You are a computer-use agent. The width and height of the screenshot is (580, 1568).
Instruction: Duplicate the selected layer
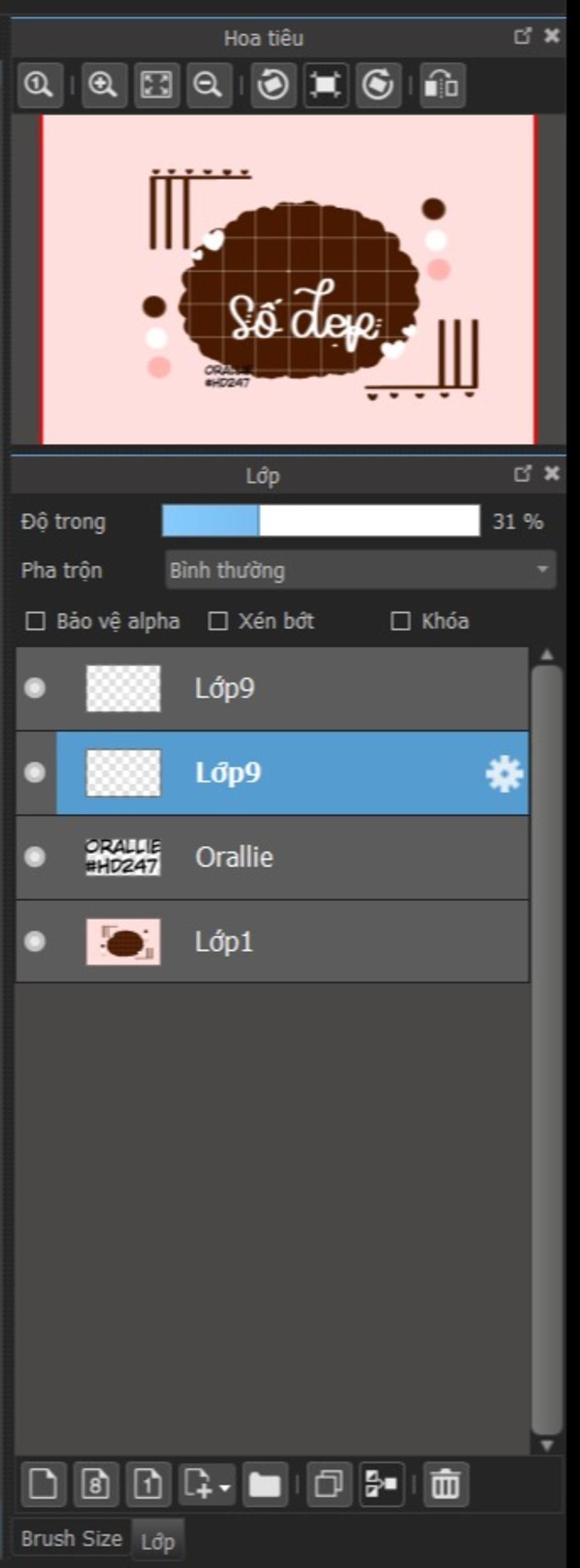[329, 1484]
